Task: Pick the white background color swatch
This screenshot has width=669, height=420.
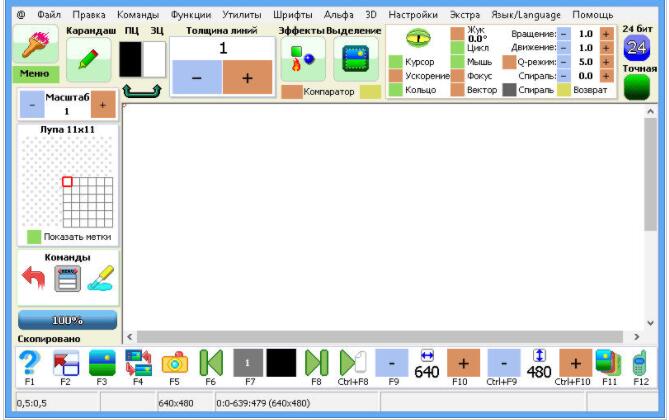Action: coord(154,59)
